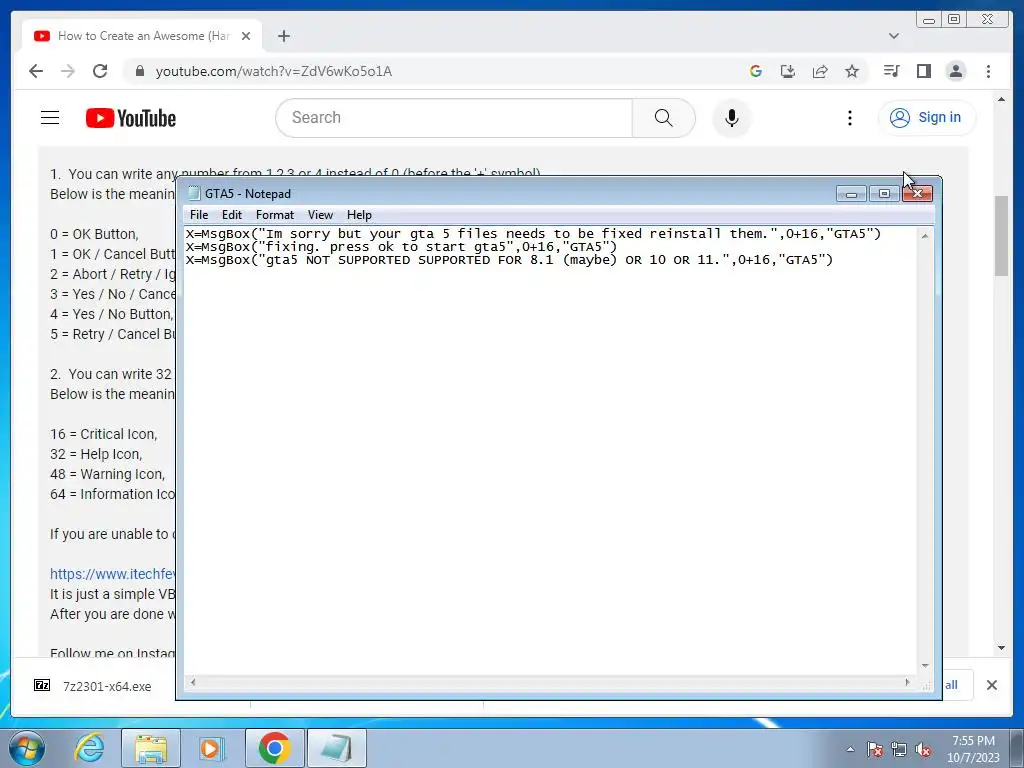This screenshot has height=768, width=1024.
Task: Open Chrome media controls icon
Action: pyautogui.click(x=891, y=71)
